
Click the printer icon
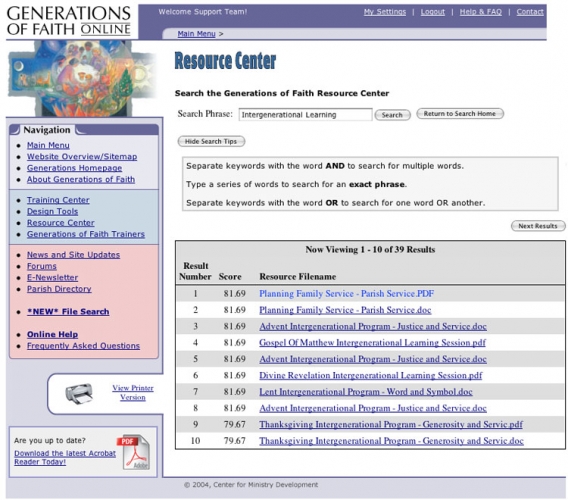tap(79, 393)
